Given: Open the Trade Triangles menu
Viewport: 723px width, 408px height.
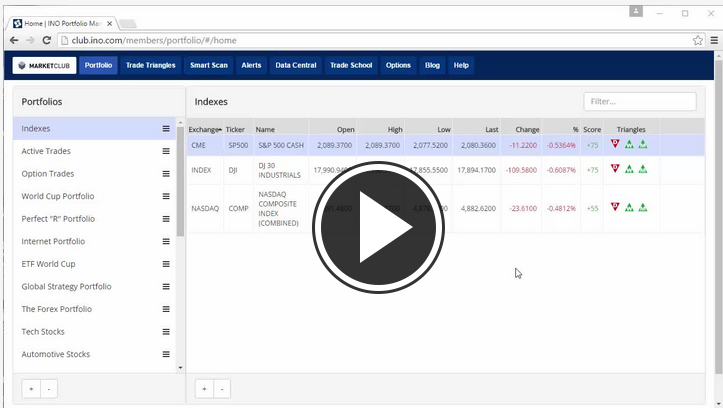Looking at the screenshot, I should [x=150, y=66].
